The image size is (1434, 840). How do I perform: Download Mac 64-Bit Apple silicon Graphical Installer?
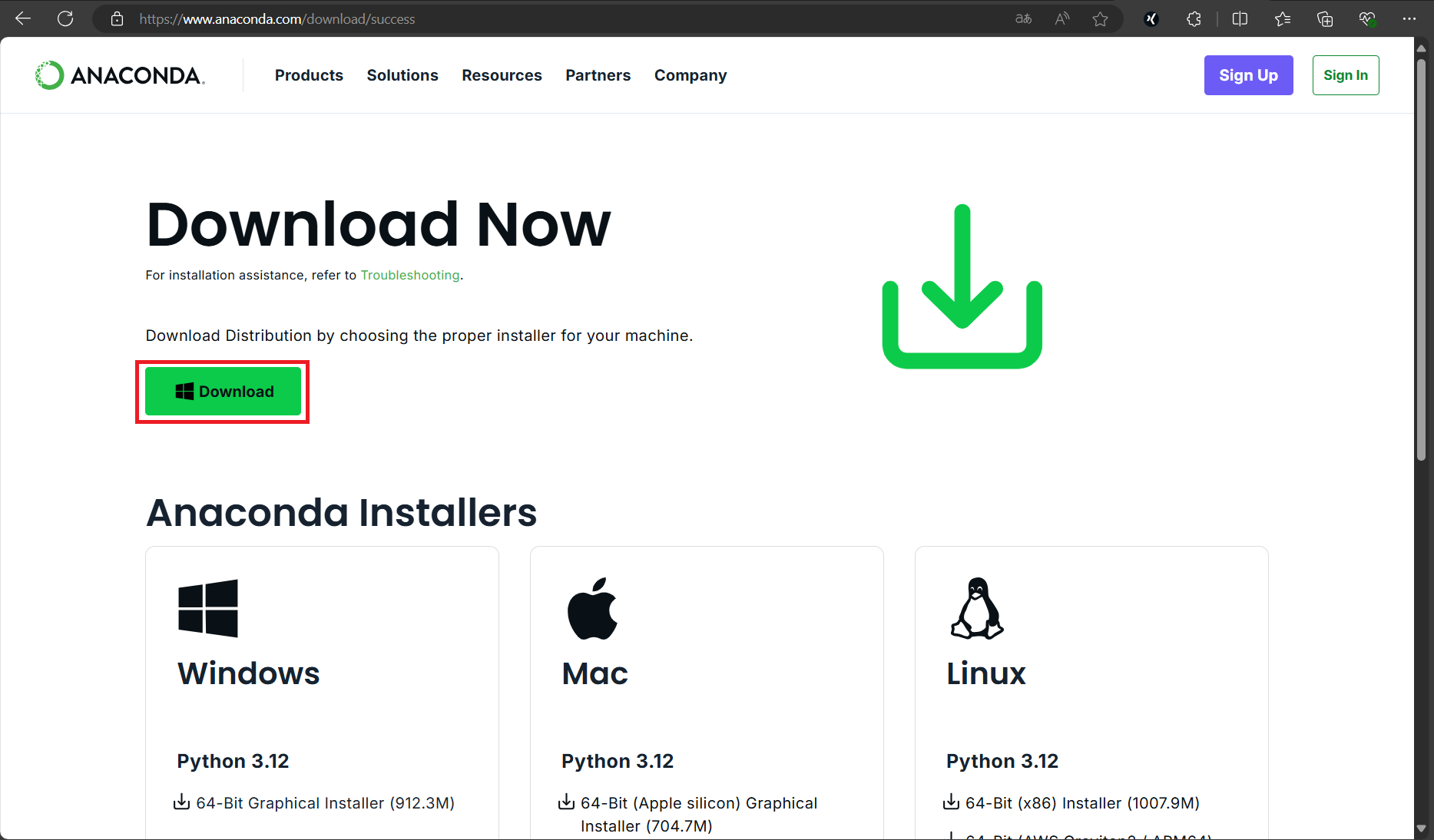[x=699, y=814]
